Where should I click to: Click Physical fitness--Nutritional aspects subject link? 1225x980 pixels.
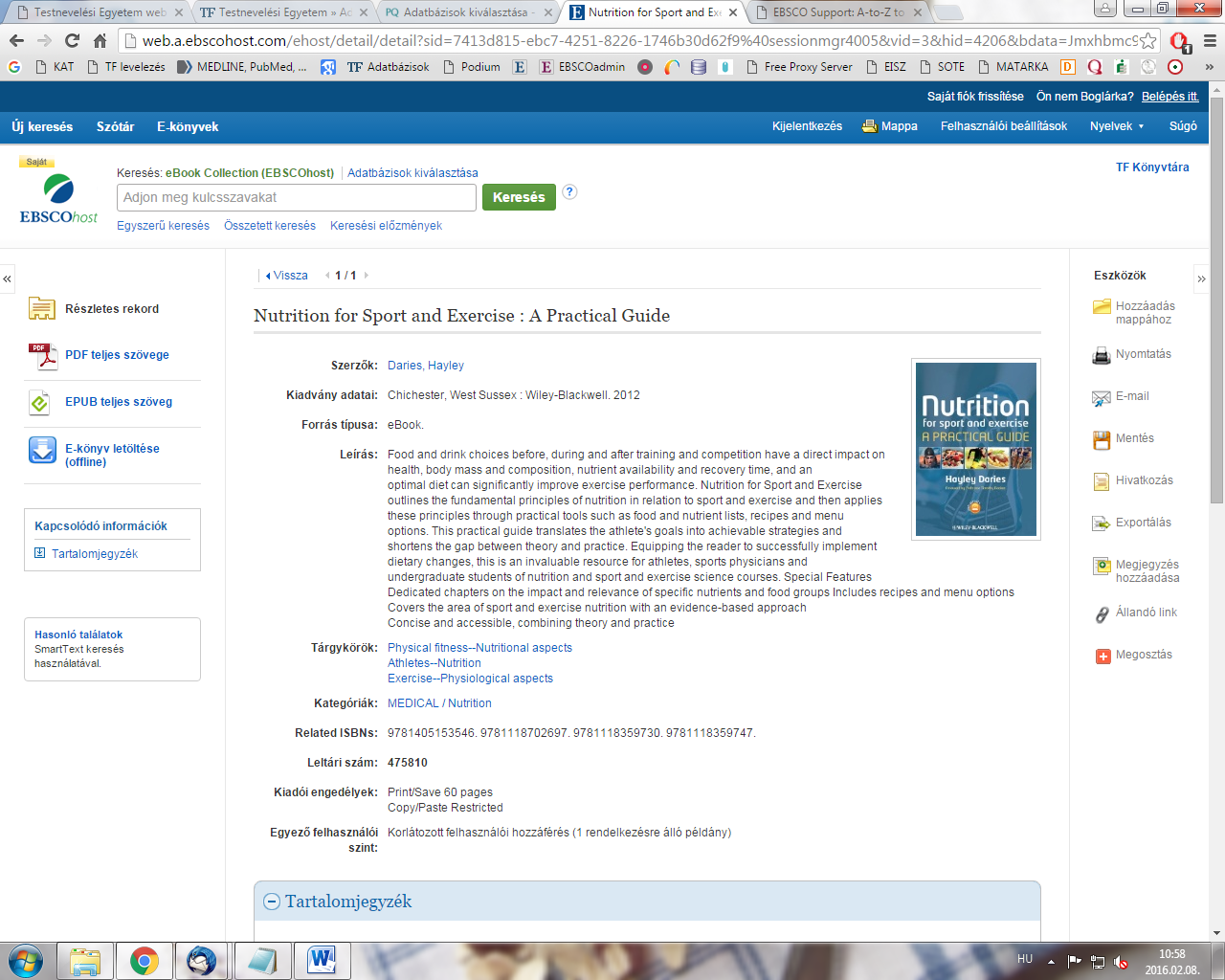(479, 648)
